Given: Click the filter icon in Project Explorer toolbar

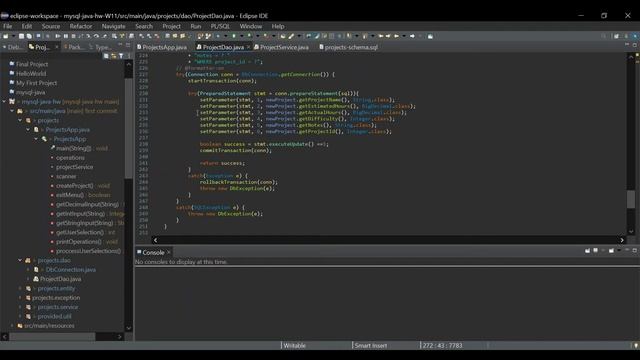Looking at the screenshot, I should (x=121, y=56).
